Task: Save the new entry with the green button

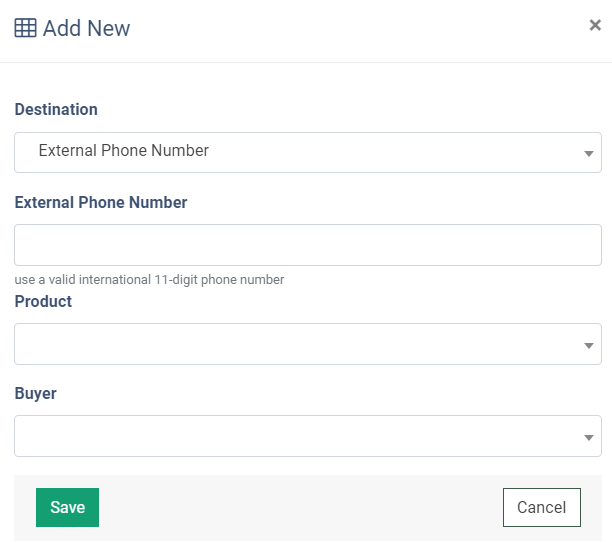Action: [68, 507]
